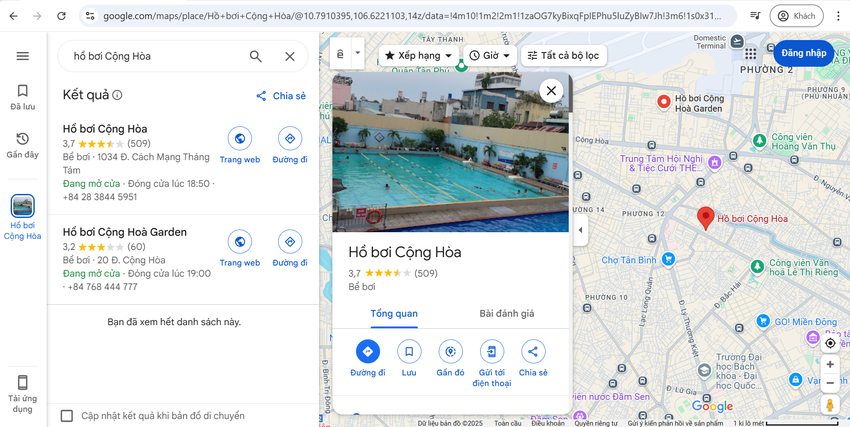The height and width of the screenshot is (427, 850).
Task: Clear the search box with X
Action: tap(290, 56)
